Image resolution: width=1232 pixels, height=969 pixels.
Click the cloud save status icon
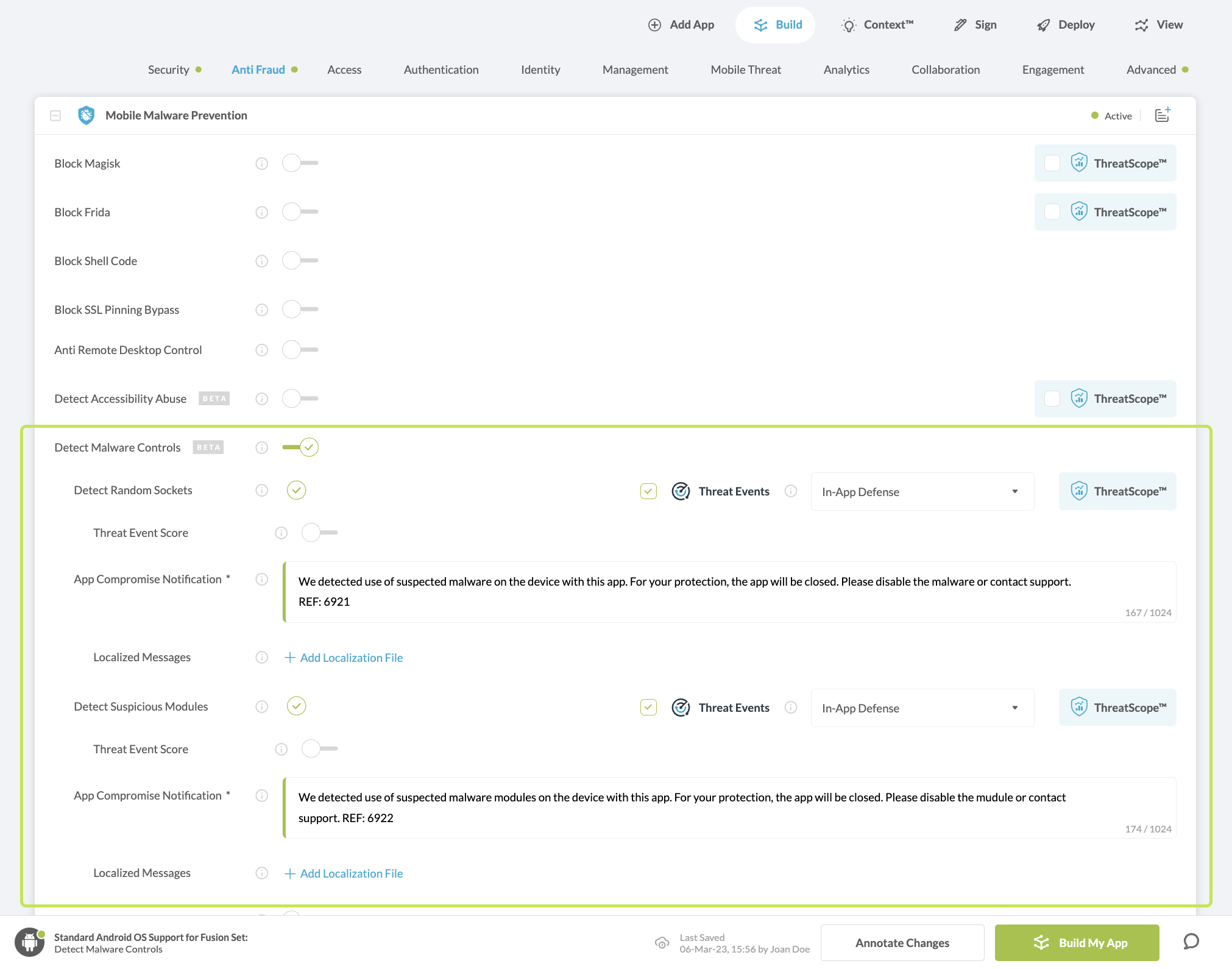tap(662, 943)
